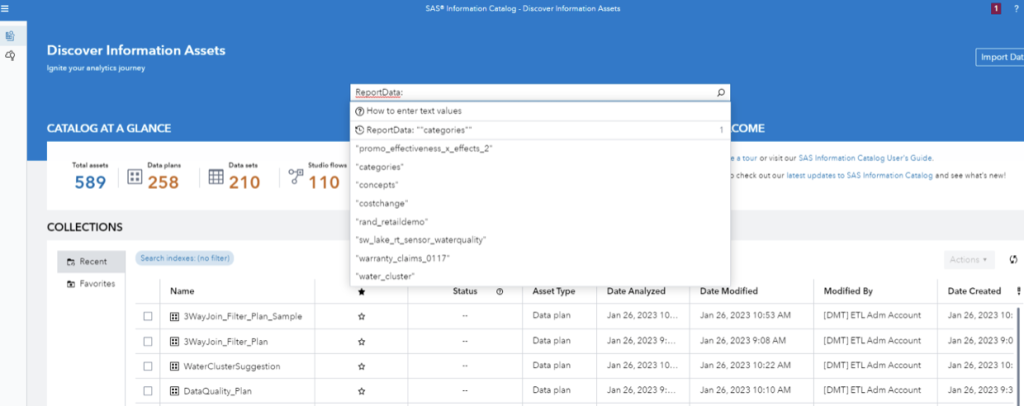
Task: Open latest updates to SAS Information Catalog link
Action: (859, 176)
